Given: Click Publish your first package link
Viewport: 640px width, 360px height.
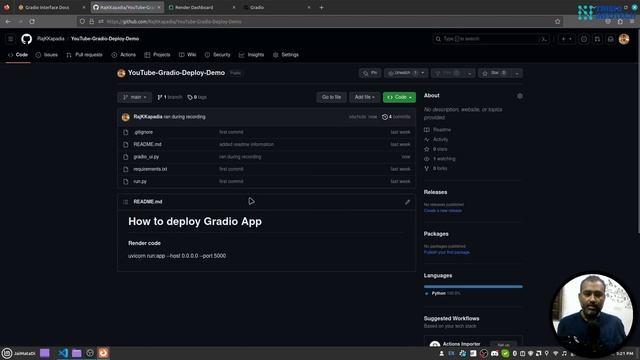Looking at the screenshot, I should point(447,252).
